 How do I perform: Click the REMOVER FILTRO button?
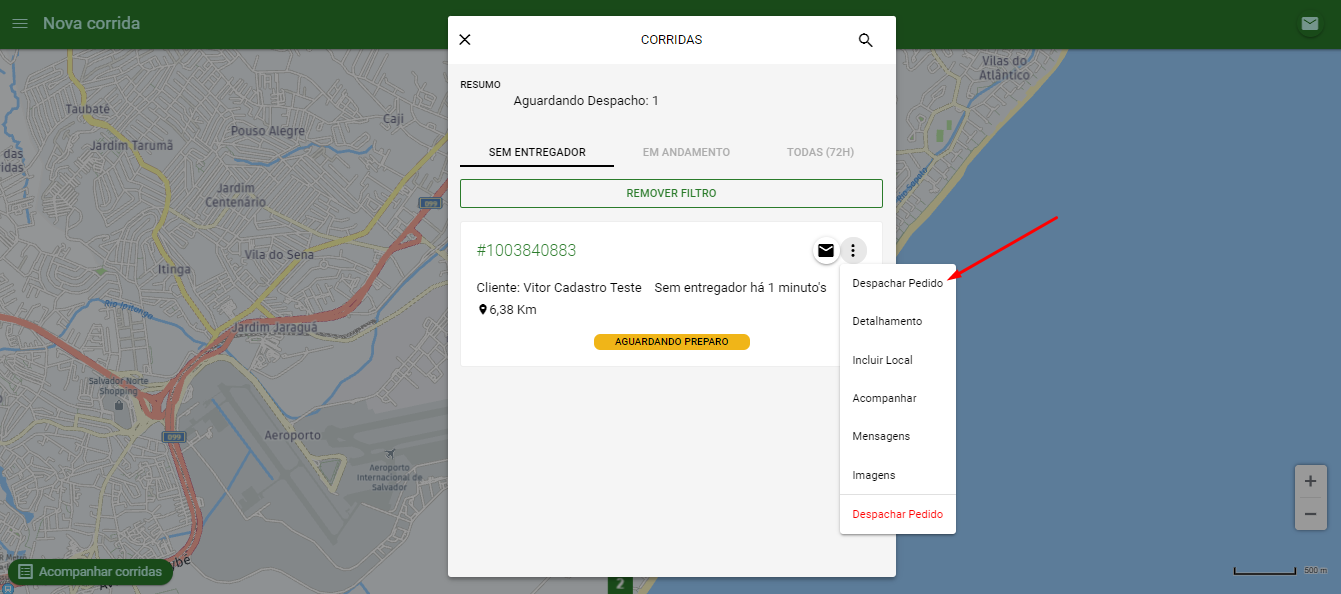[671, 193]
